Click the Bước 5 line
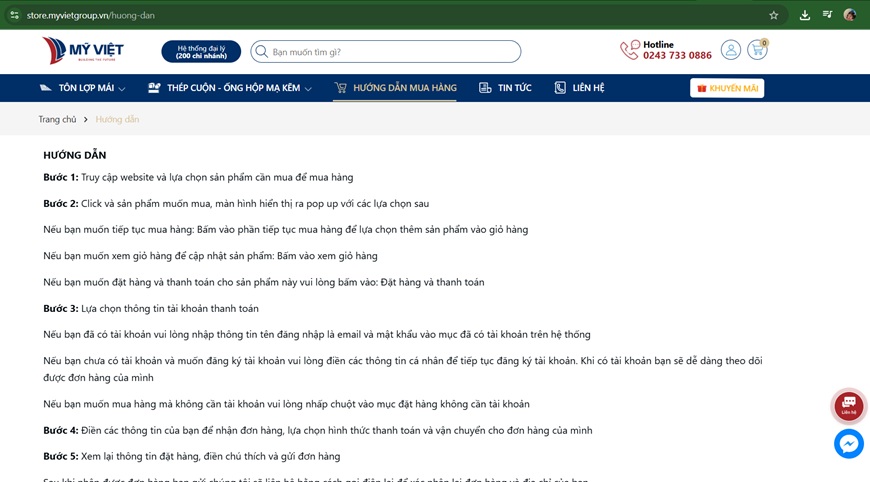Screen dimensions: 870x482 point(192,456)
